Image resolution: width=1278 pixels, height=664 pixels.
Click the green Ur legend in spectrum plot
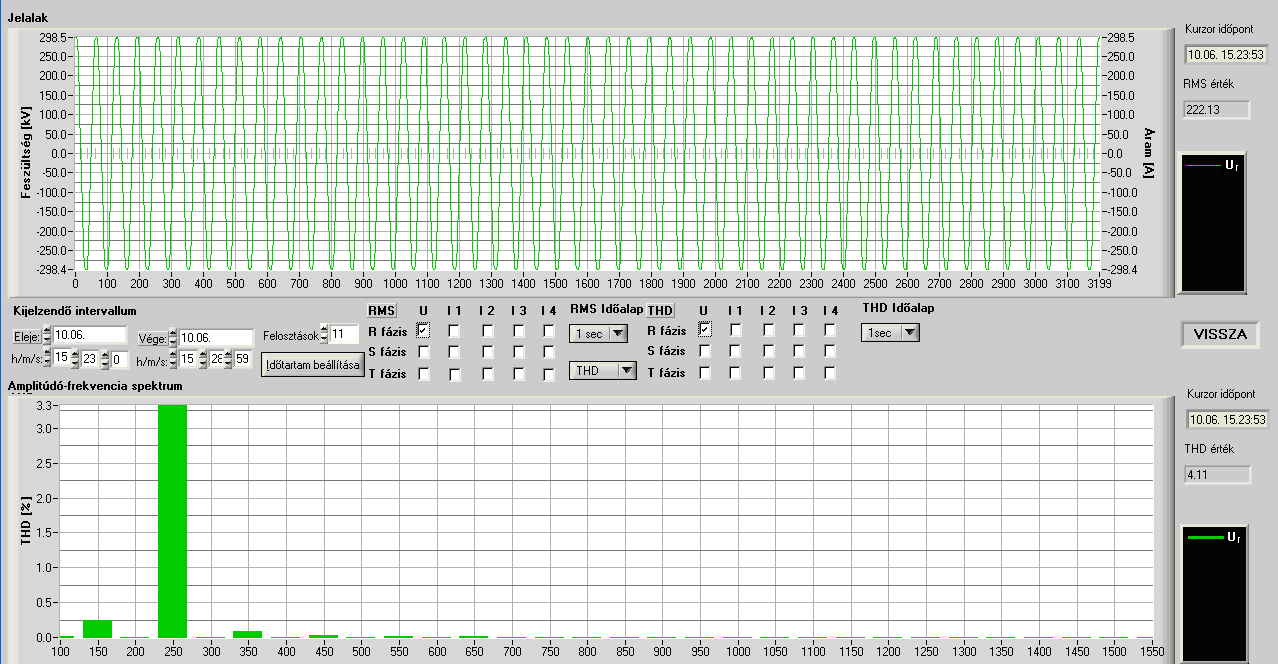pyautogui.click(x=1213, y=538)
